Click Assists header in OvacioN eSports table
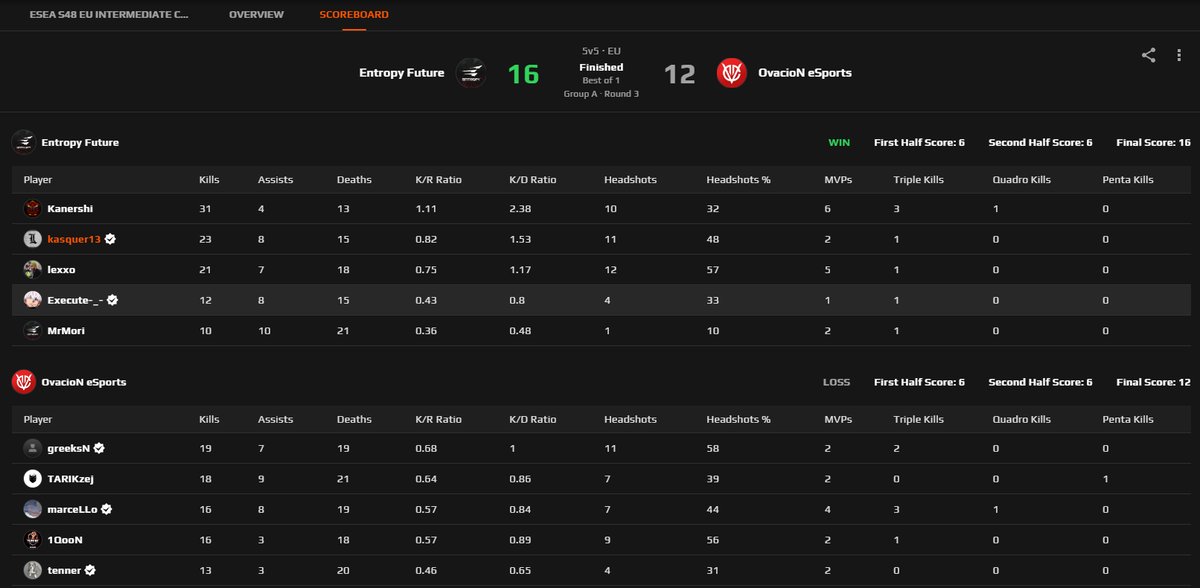This screenshot has height=588, width=1200. pyautogui.click(x=275, y=419)
